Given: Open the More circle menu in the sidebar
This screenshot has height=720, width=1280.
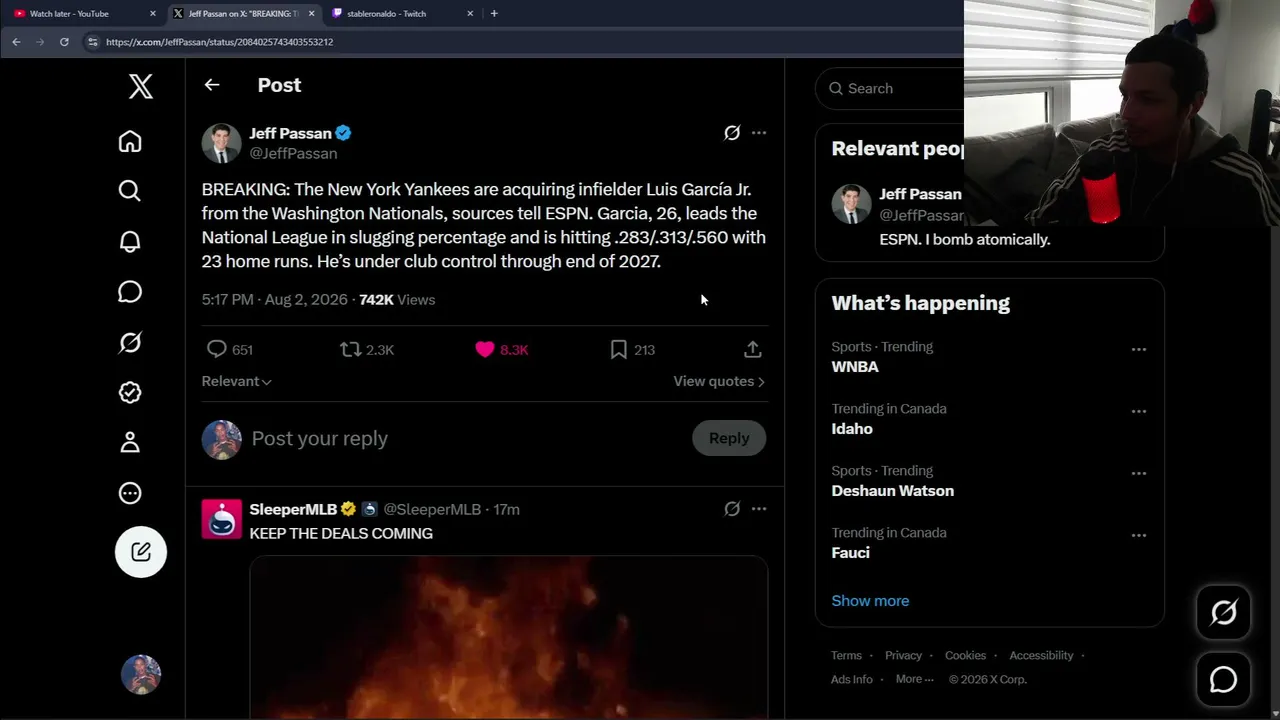Looking at the screenshot, I should pos(130,493).
